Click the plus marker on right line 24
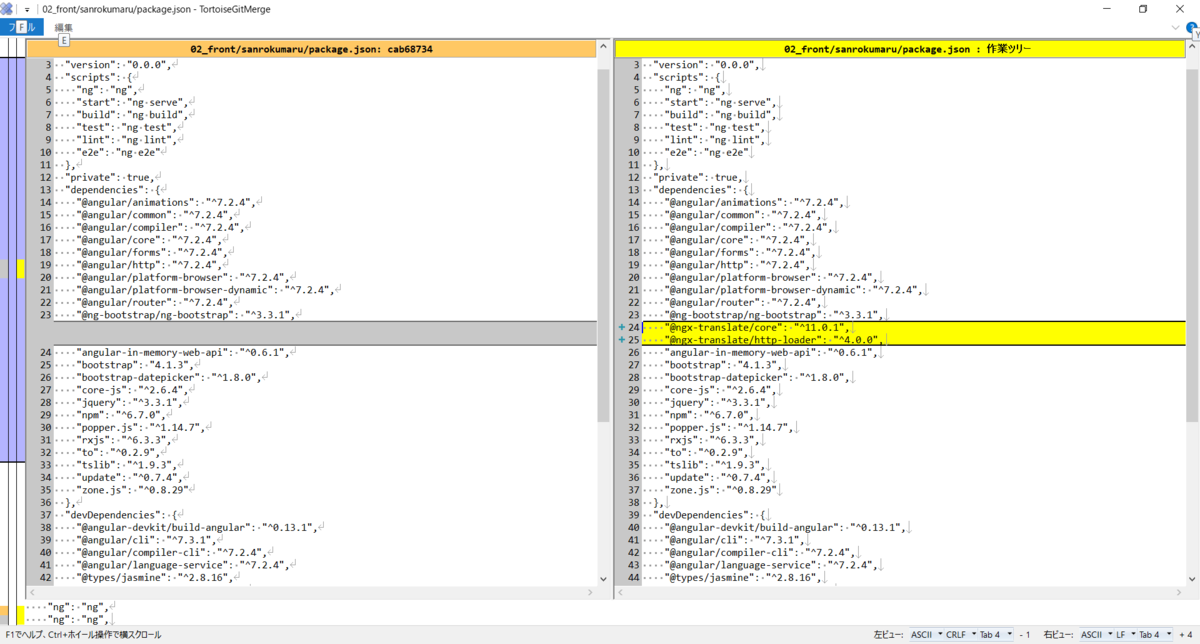The width and height of the screenshot is (1200, 644). click(622, 327)
